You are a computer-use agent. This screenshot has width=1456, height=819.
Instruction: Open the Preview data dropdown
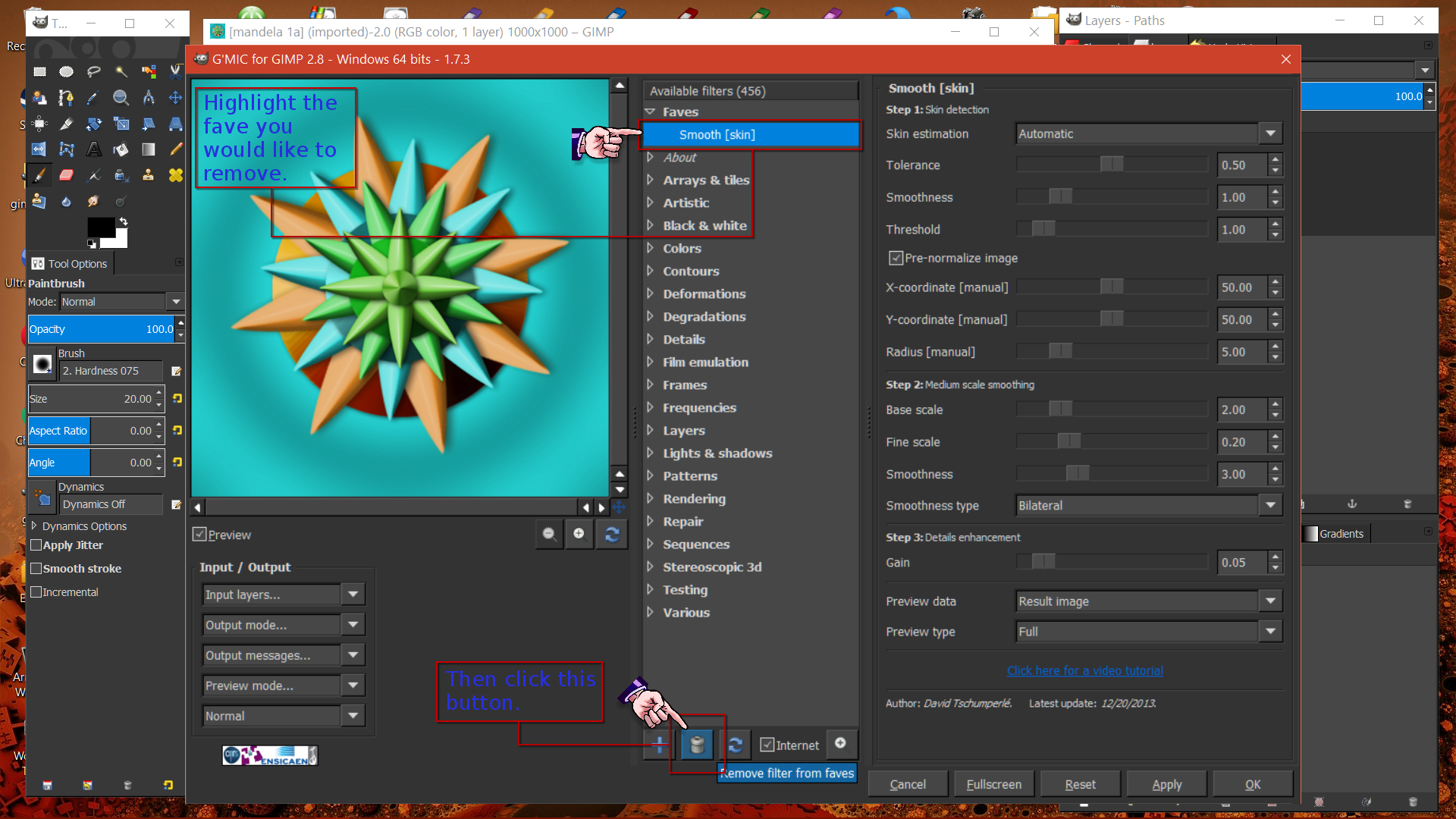pos(1149,601)
